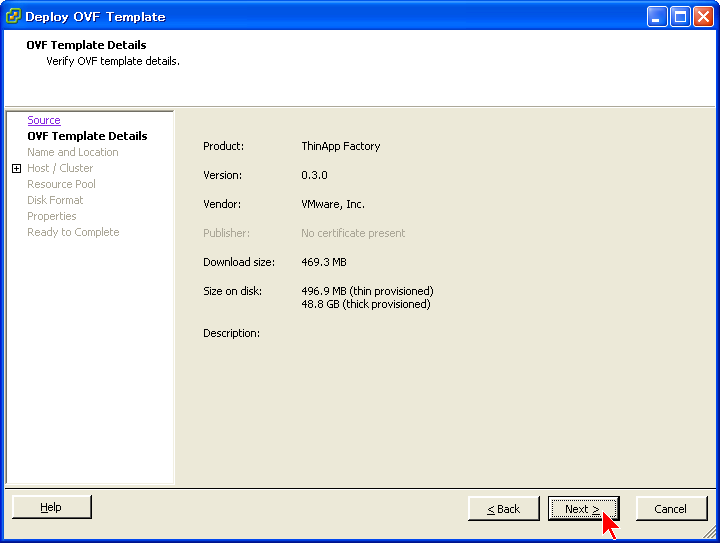
Task: Click the Vendor: label
Action: click(x=222, y=204)
